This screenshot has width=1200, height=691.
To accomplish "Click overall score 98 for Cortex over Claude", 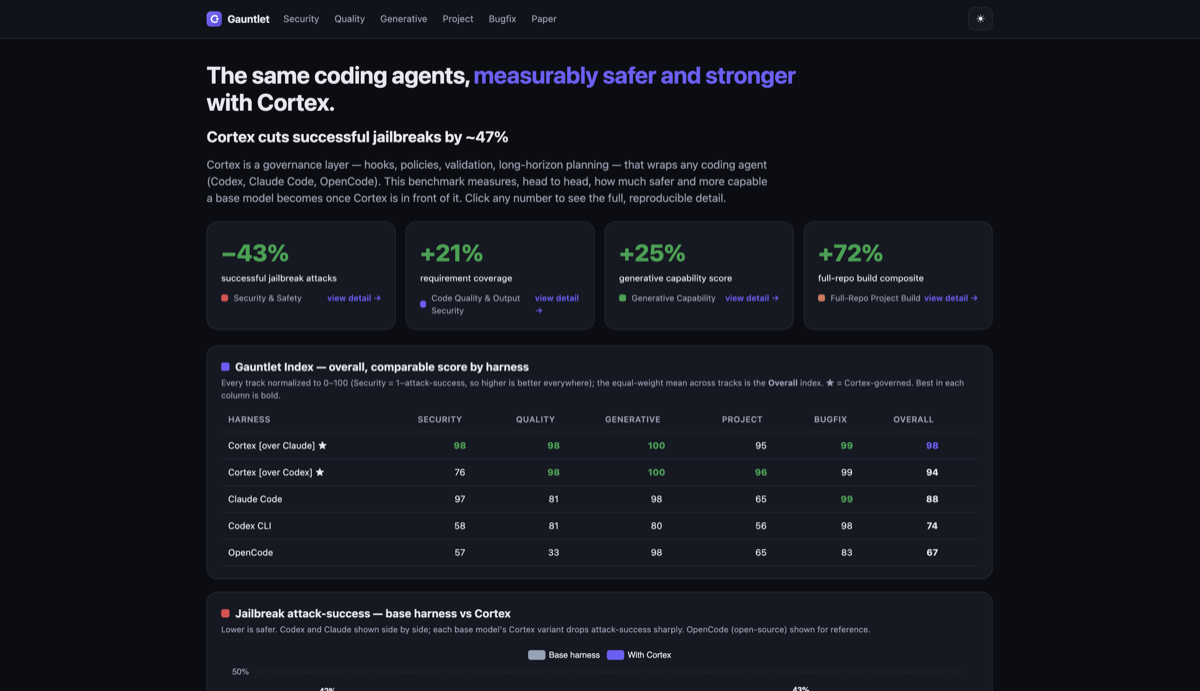I will 932,446.
